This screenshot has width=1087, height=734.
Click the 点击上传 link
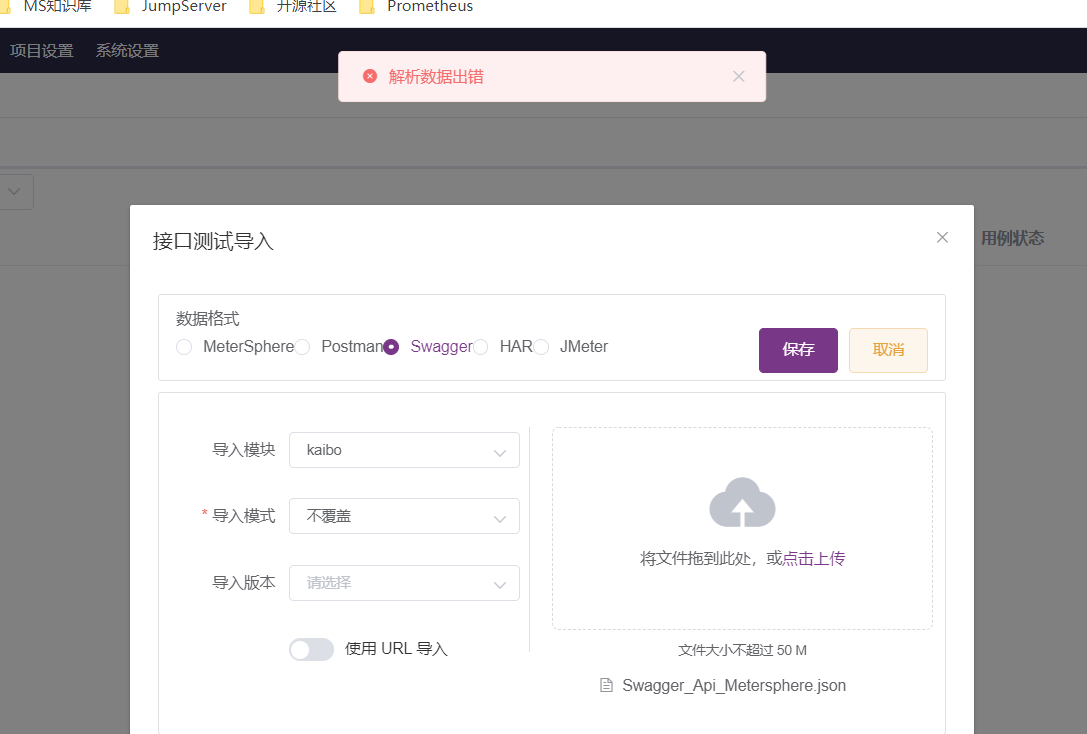[x=814, y=559]
